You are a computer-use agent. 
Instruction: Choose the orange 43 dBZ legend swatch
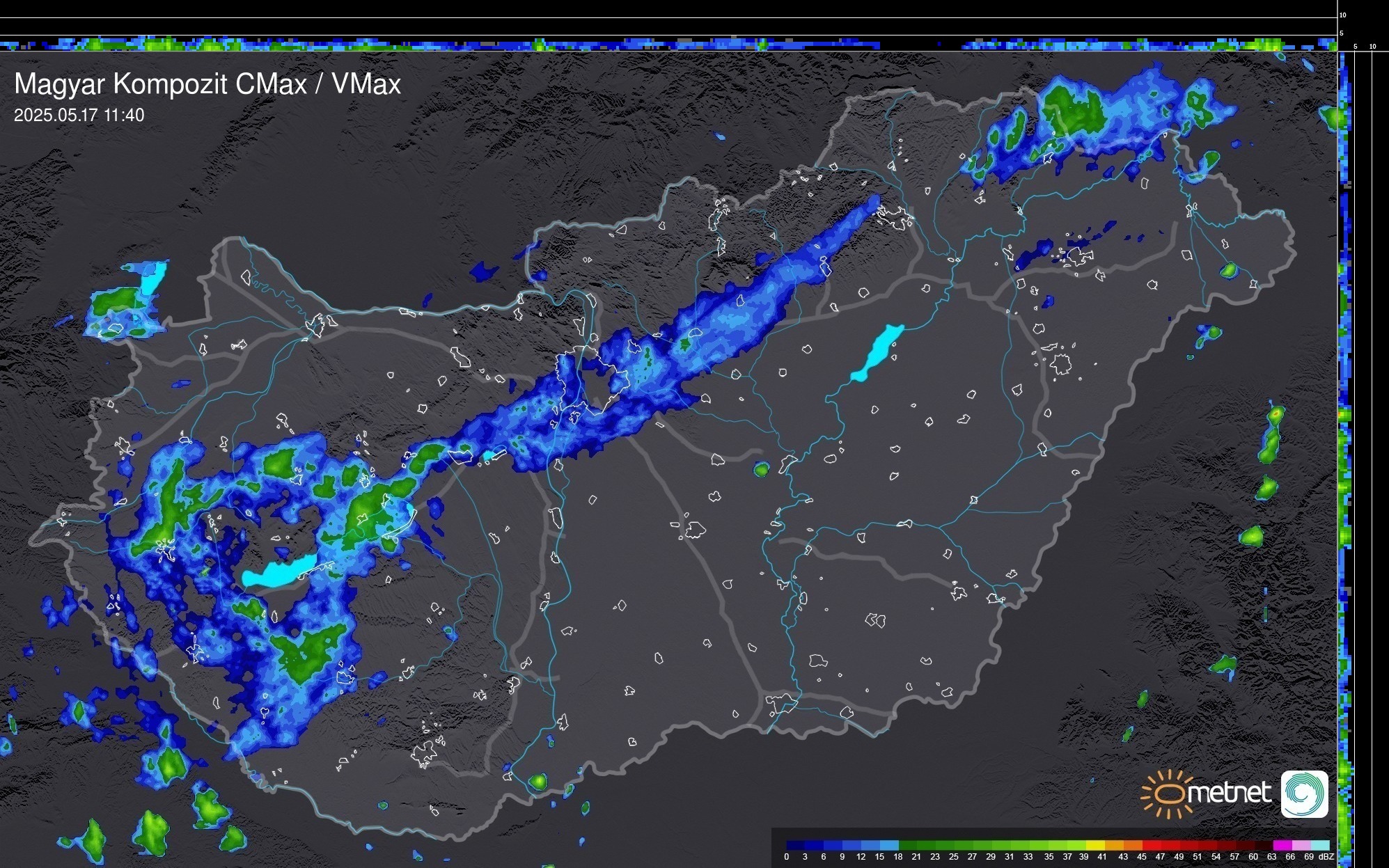click(1132, 845)
